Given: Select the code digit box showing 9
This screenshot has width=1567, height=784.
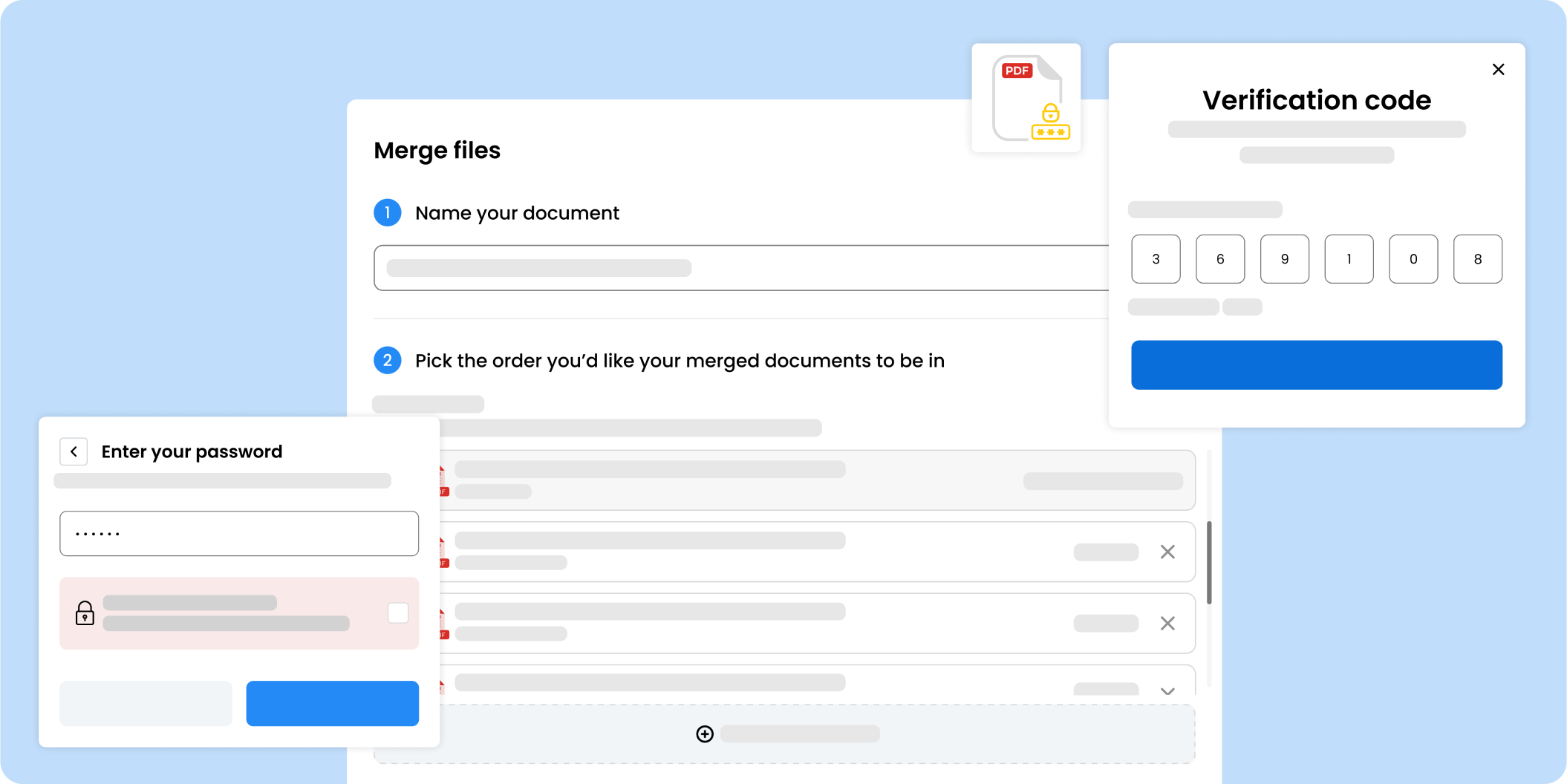Looking at the screenshot, I should (1285, 259).
